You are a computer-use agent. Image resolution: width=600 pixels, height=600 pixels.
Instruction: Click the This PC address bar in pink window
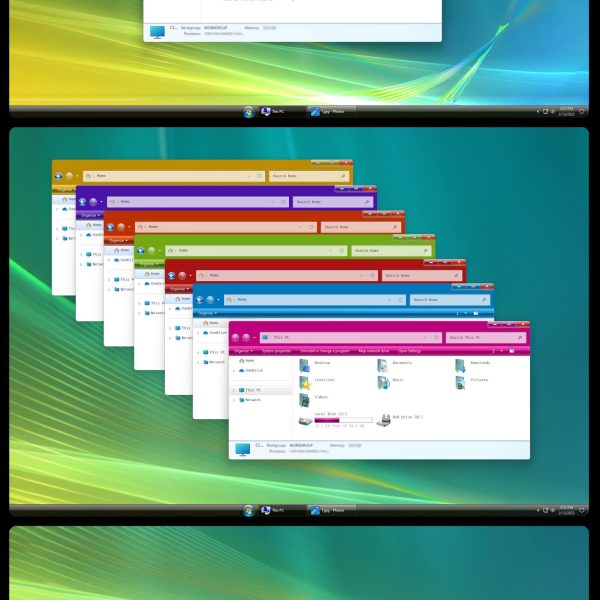coord(351,338)
